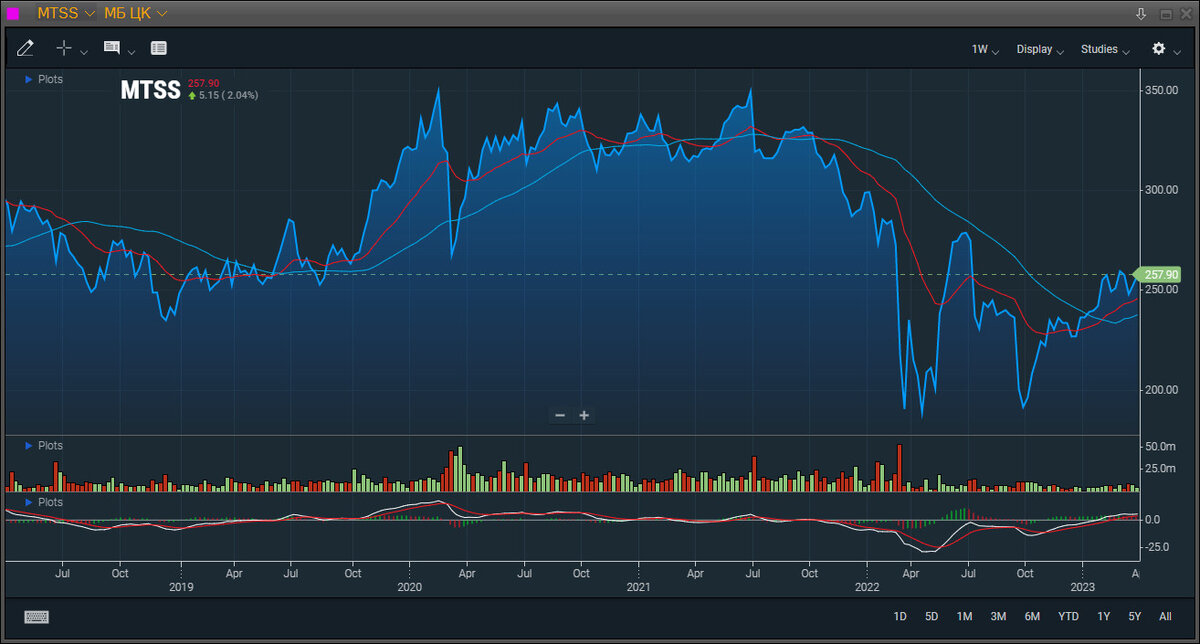The height and width of the screenshot is (644, 1200).
Task: Open the 1W interval dropdown
Action: tap(985, 49)
